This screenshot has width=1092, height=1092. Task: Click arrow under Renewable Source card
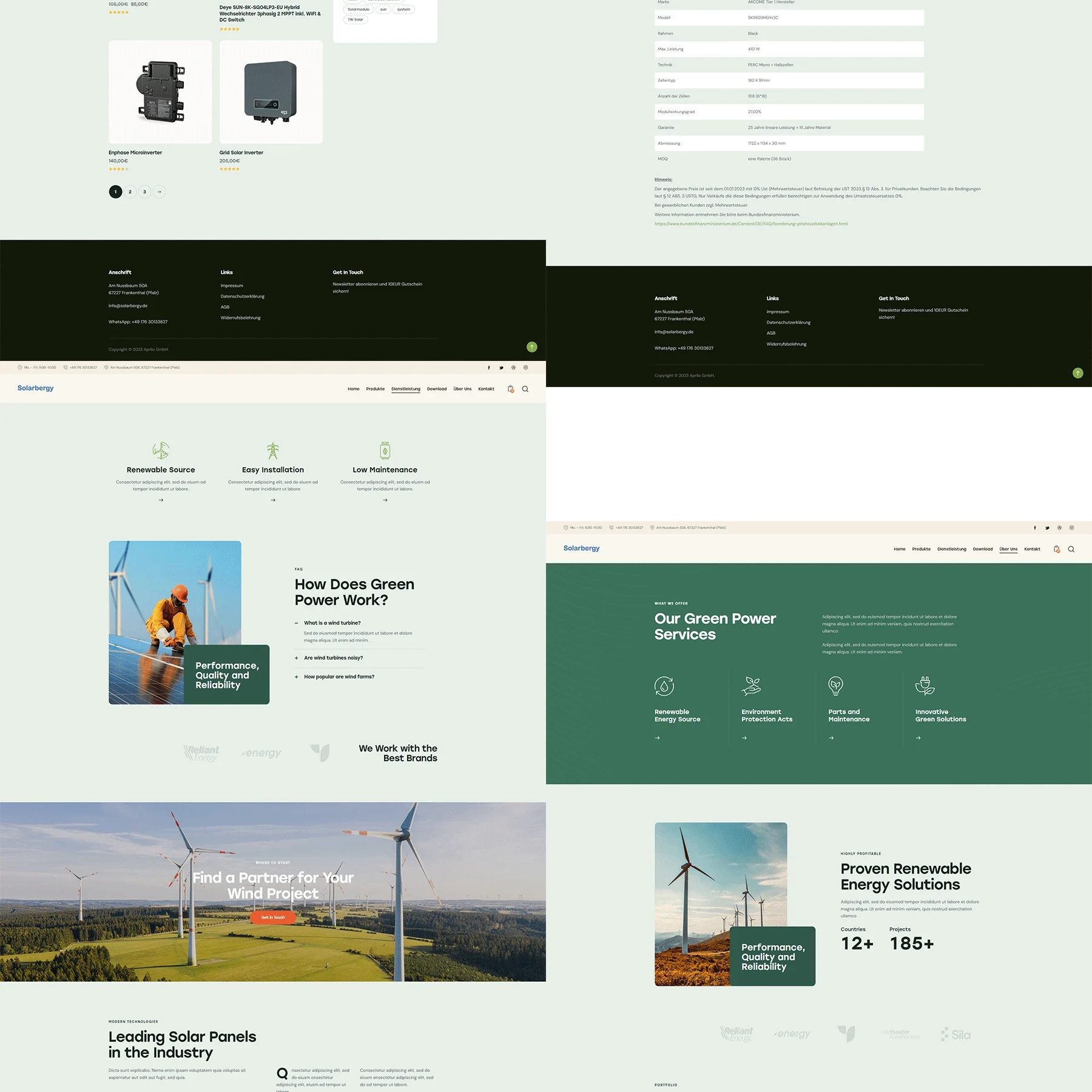tap(161, 500)
